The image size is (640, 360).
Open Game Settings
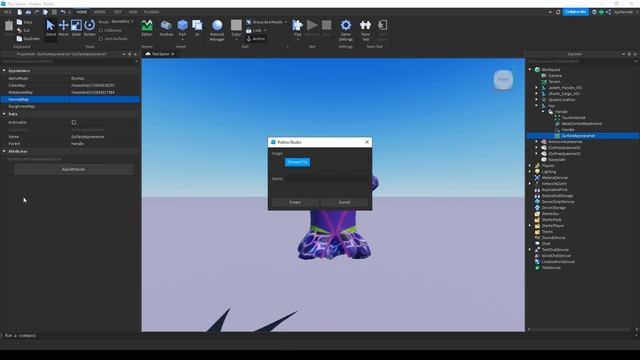coord(346,30)
